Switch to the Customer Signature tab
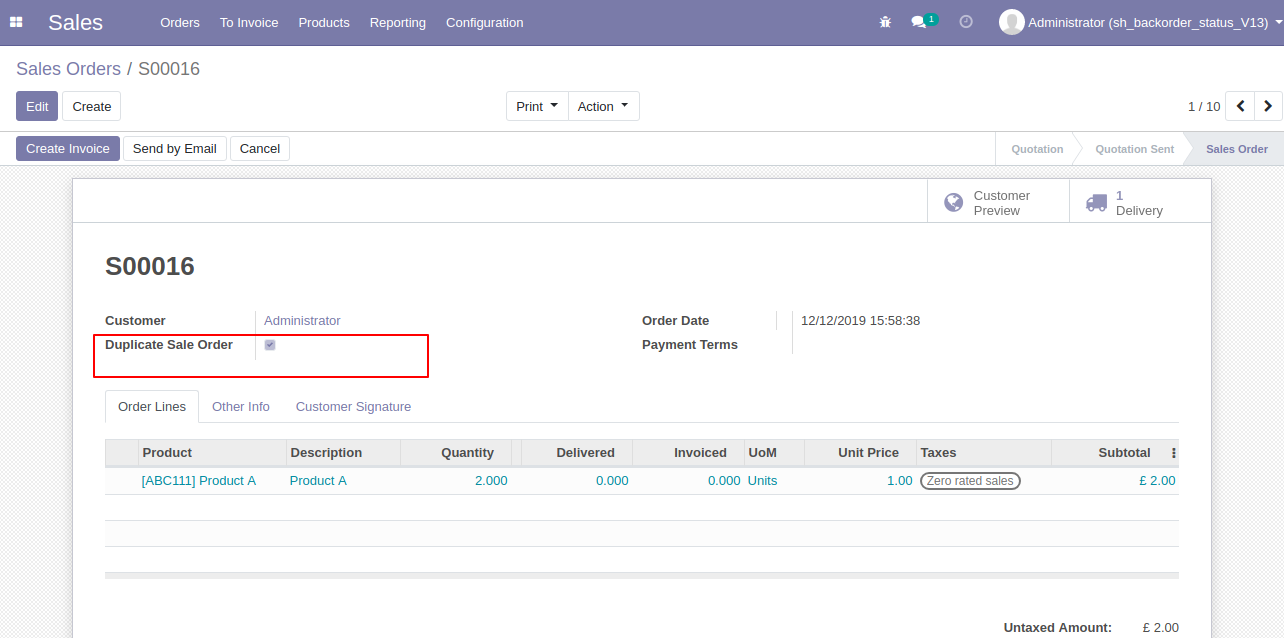 coord(353,407)
